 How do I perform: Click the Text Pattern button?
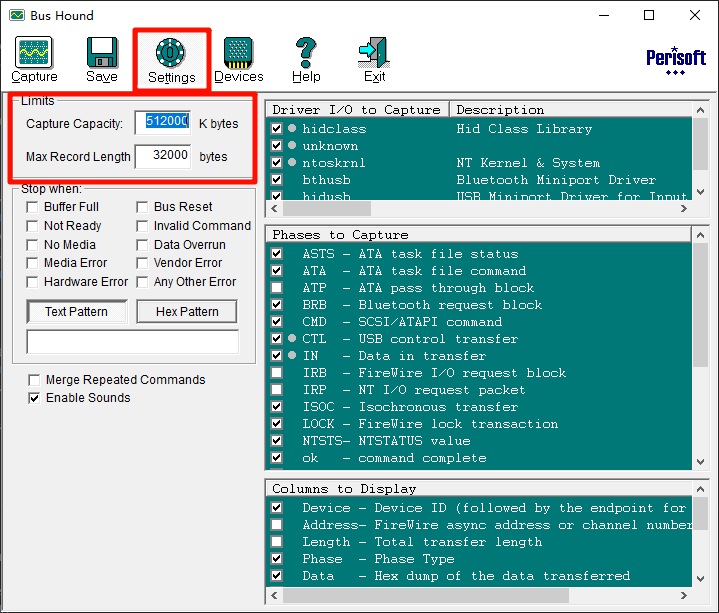pos(77,312)
